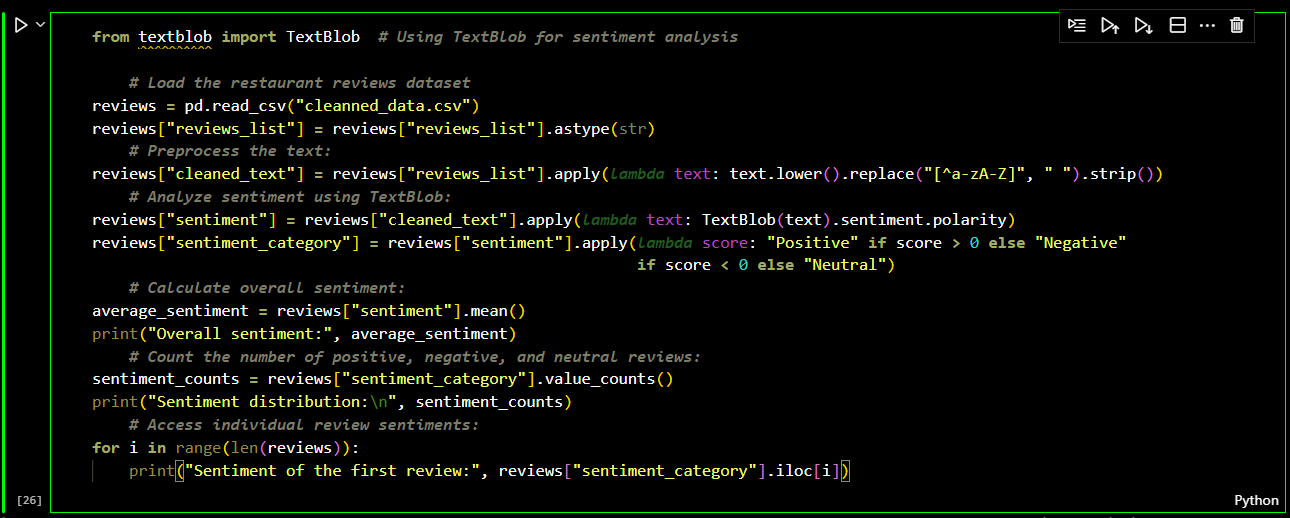Open the More Actions ellipsis menu
The image size is (1290, 518).
(x=1207, y=26)
